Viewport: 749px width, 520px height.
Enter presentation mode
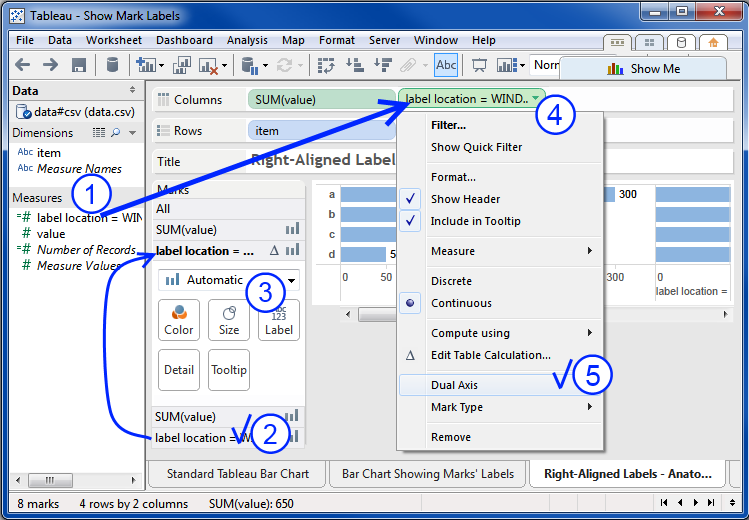(479, 65)
